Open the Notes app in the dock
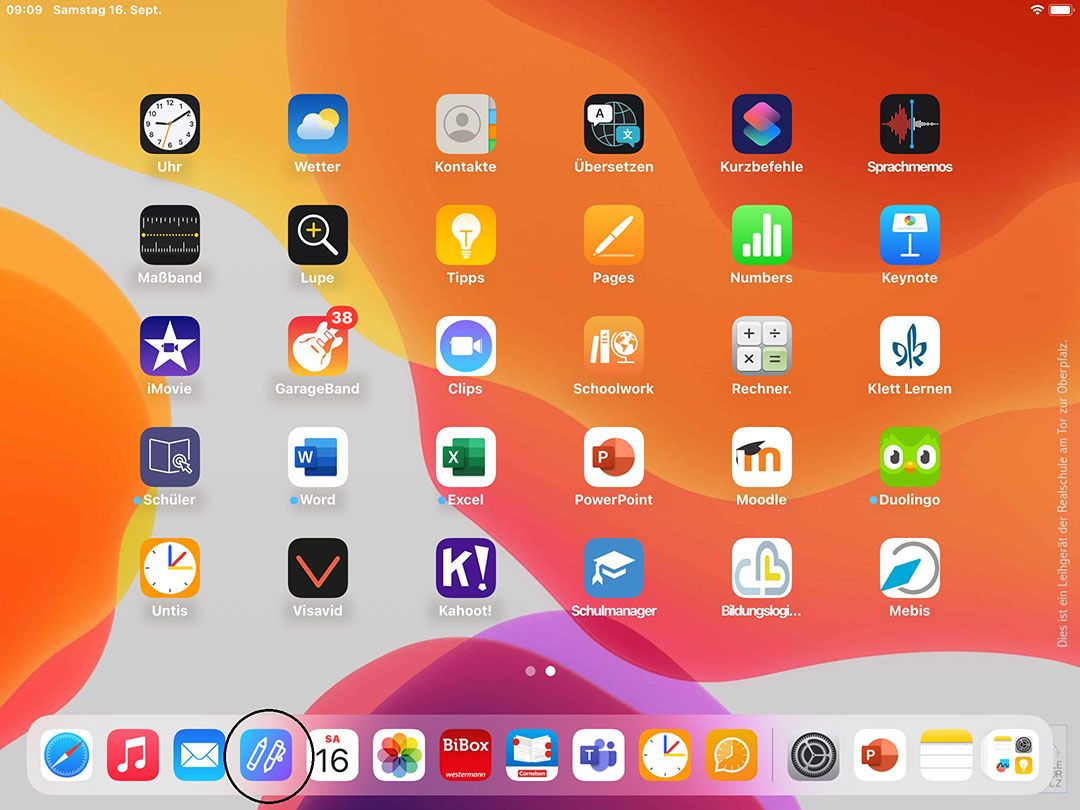 click(946, 755)
